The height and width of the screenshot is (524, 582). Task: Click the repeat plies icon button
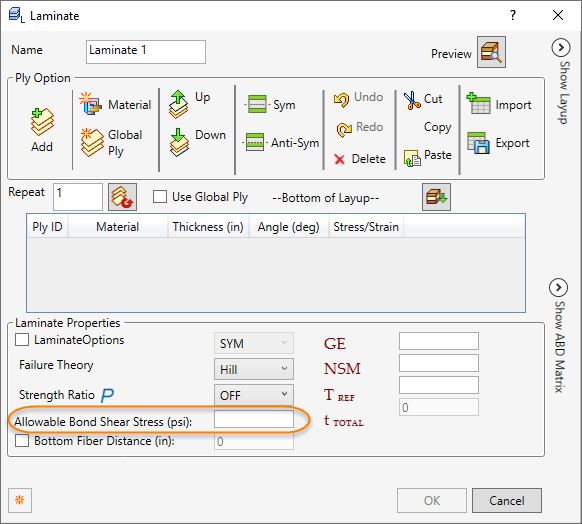[122, 197]
